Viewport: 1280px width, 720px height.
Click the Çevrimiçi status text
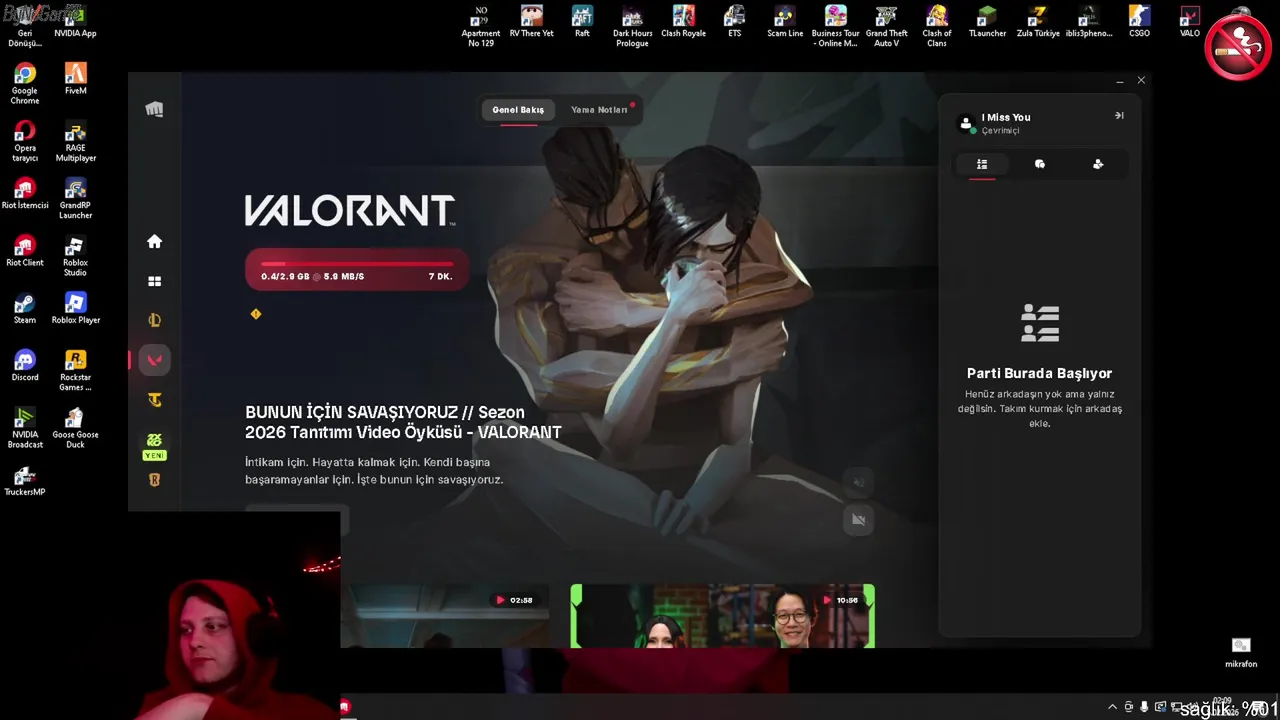pos(1000,131)
